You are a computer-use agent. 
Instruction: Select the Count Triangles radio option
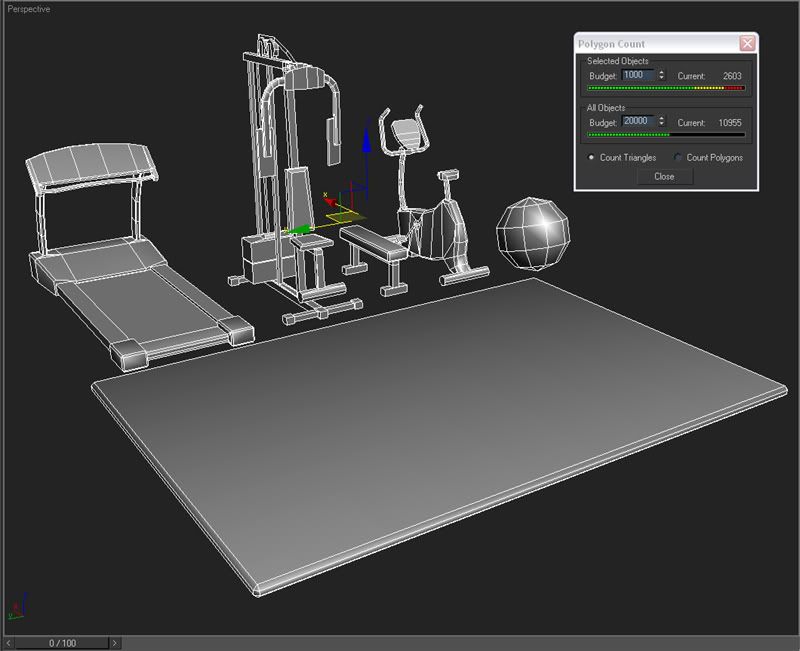coord(591,158)
